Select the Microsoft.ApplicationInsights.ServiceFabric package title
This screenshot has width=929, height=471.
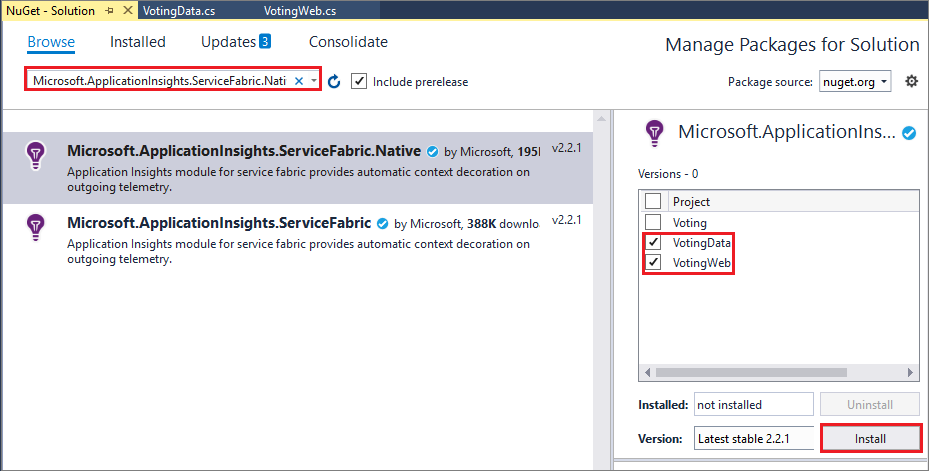[x=219, y=223]
